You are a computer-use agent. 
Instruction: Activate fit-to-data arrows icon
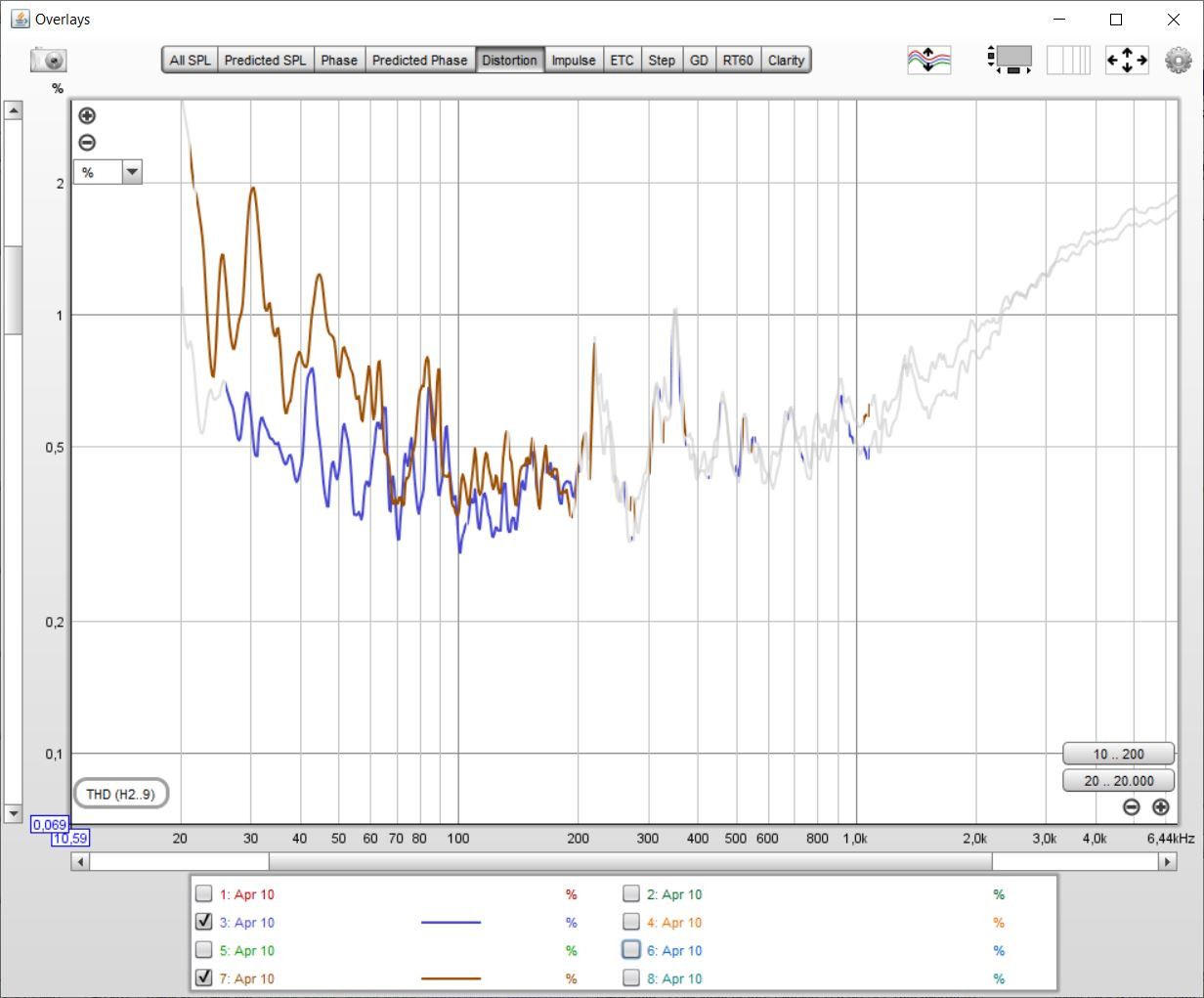coord(1127,60)
